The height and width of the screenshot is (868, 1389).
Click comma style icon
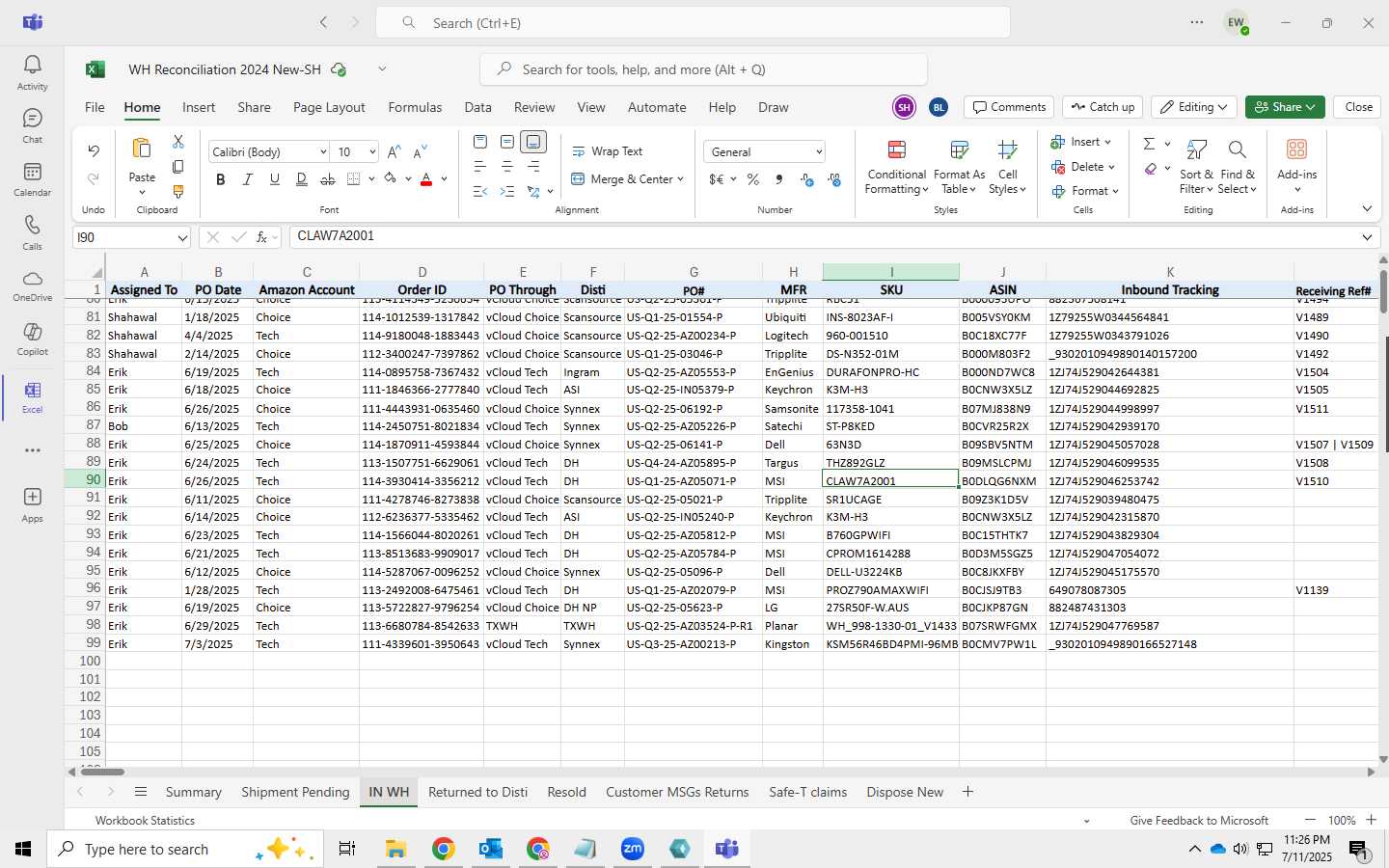click(779, 179)
